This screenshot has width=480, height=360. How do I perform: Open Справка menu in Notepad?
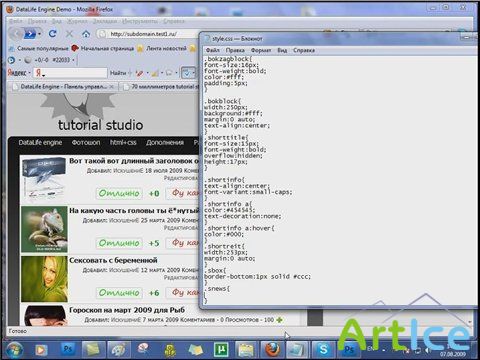coord(304,50)
